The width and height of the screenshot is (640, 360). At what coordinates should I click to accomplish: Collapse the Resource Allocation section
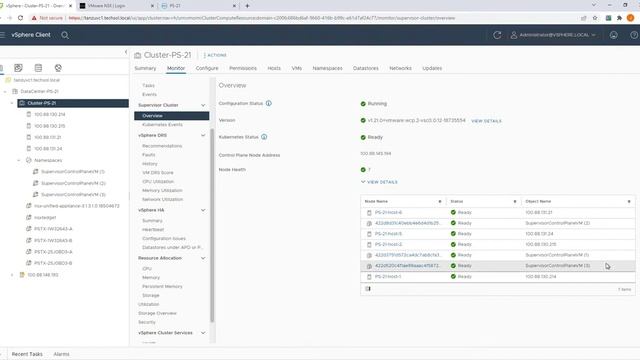[203, 258]
